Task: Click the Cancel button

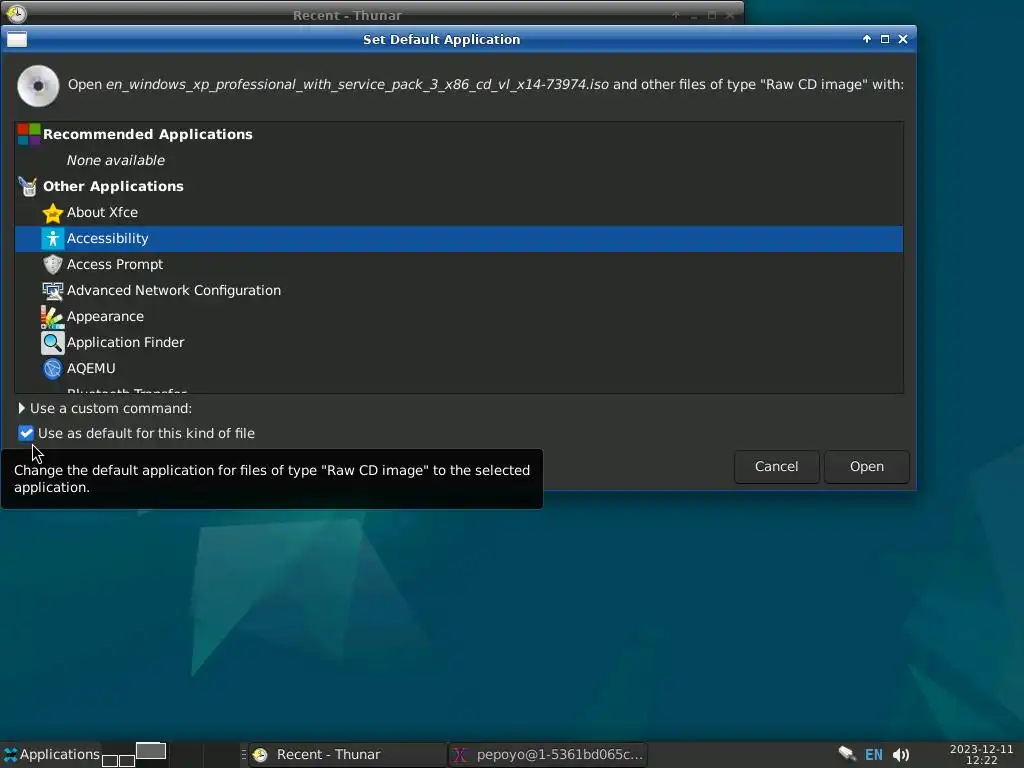Action: 776,467
